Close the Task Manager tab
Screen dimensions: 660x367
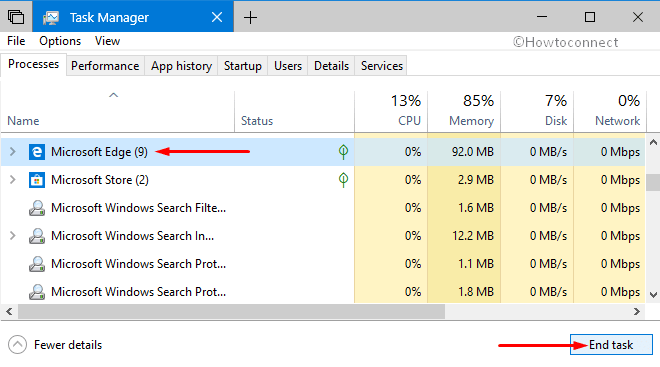pyautogui.click(x=217, y=17)
